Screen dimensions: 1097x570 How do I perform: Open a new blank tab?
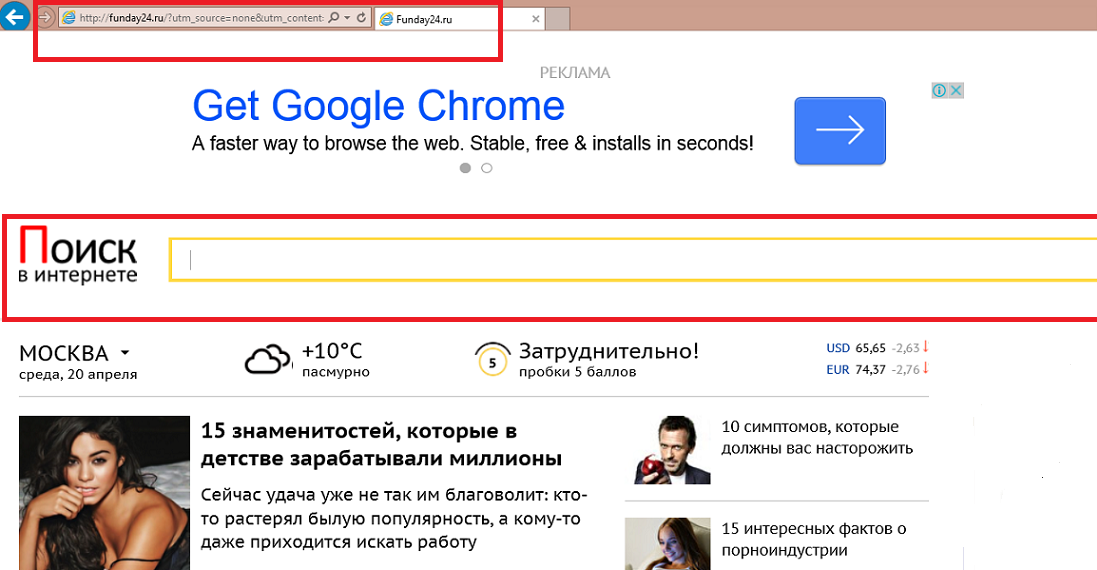pyautogui.click(x=558, y=20)
